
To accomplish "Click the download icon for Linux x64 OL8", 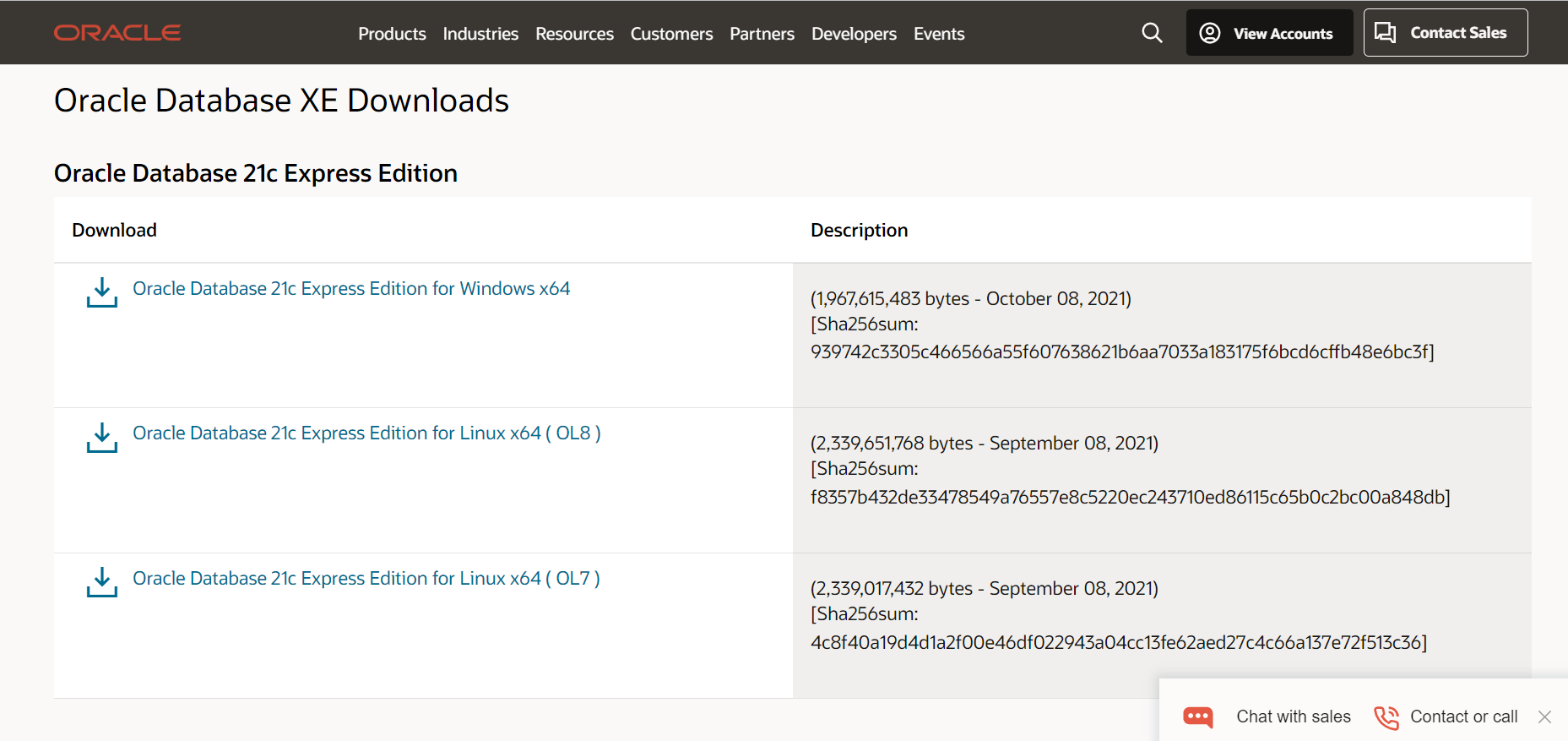I will tap(102, 438).
